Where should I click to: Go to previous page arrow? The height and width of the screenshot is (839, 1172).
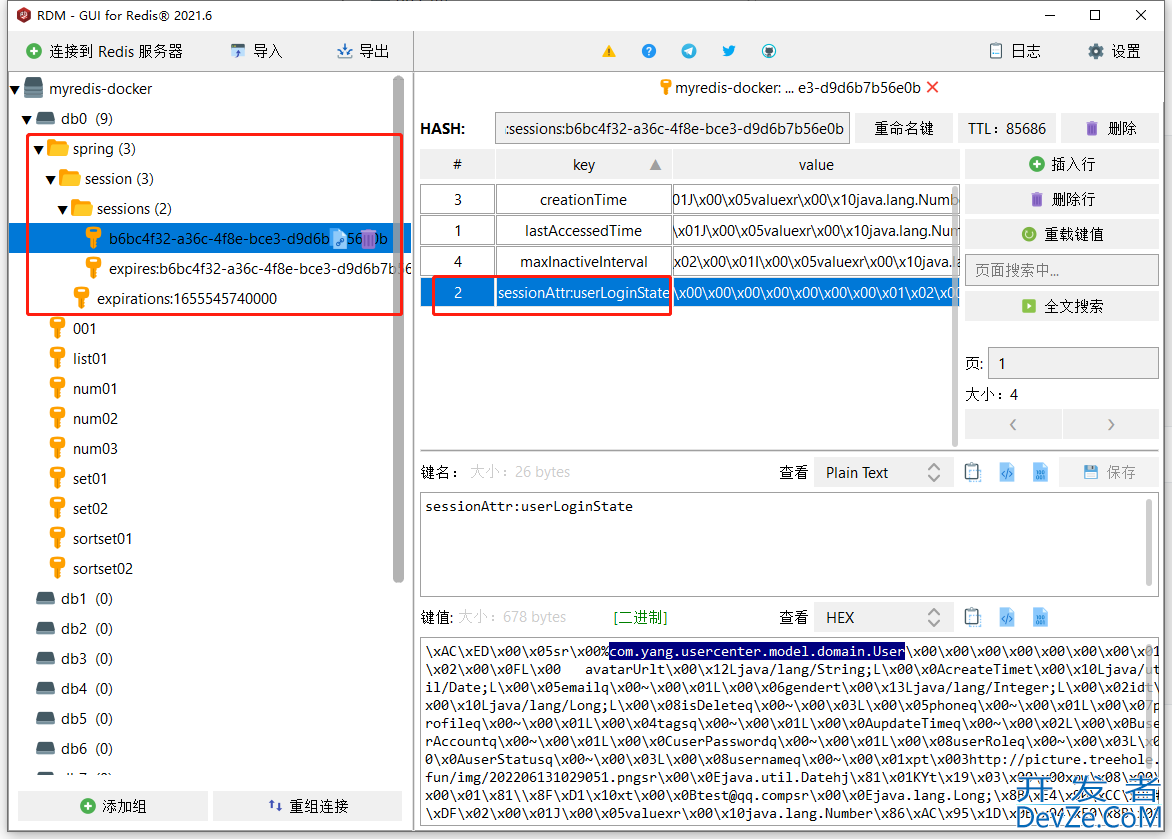[x=1013, y=424]
